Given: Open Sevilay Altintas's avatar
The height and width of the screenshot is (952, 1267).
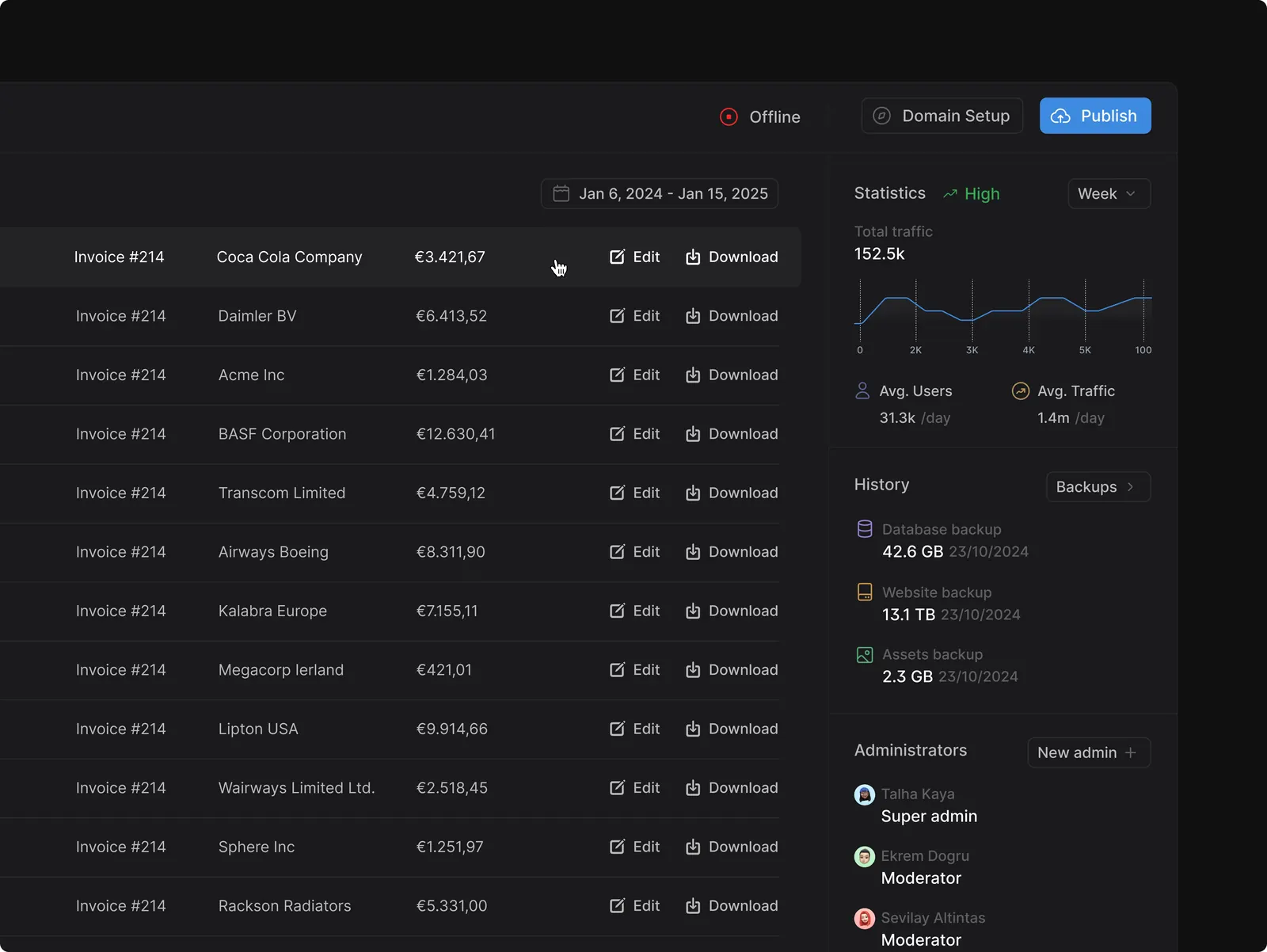Looking at the screenshot, I should coord(865,918).
